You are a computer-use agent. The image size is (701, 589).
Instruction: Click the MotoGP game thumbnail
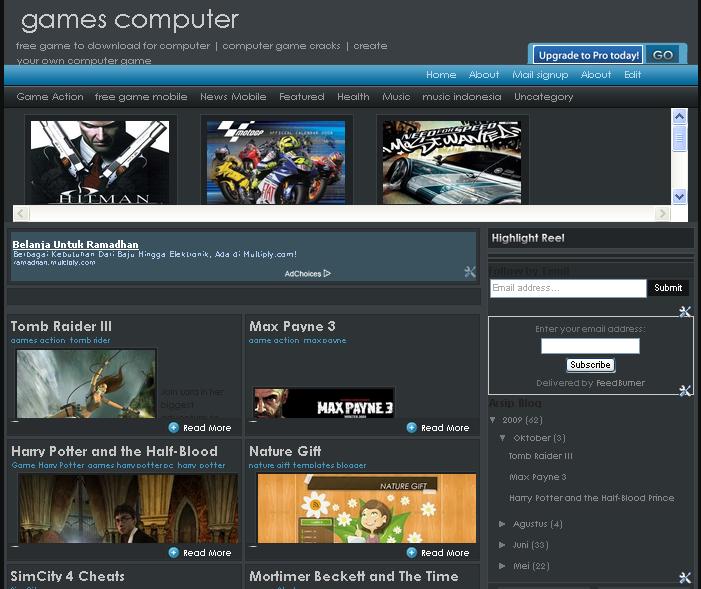click(x=276, y=162)
